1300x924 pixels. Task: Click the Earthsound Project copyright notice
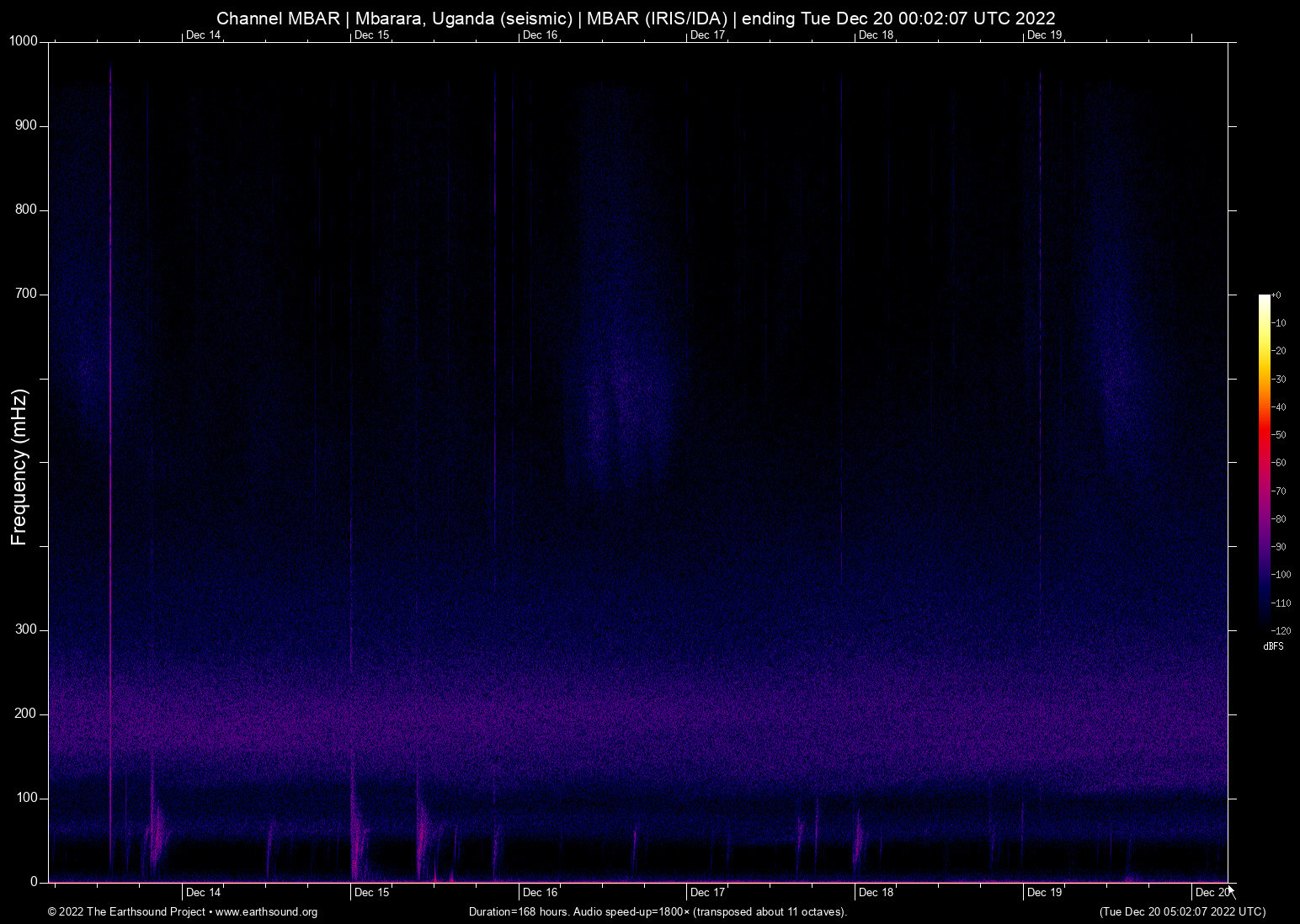click(126, 912)
